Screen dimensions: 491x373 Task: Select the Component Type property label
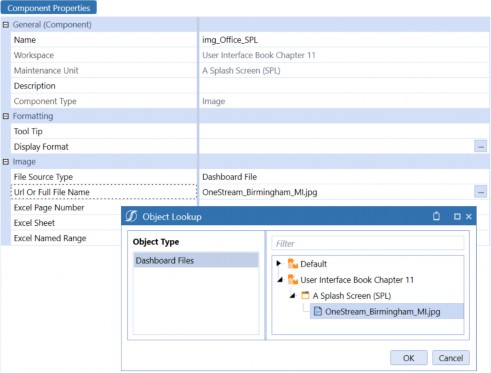pos(45,101)
